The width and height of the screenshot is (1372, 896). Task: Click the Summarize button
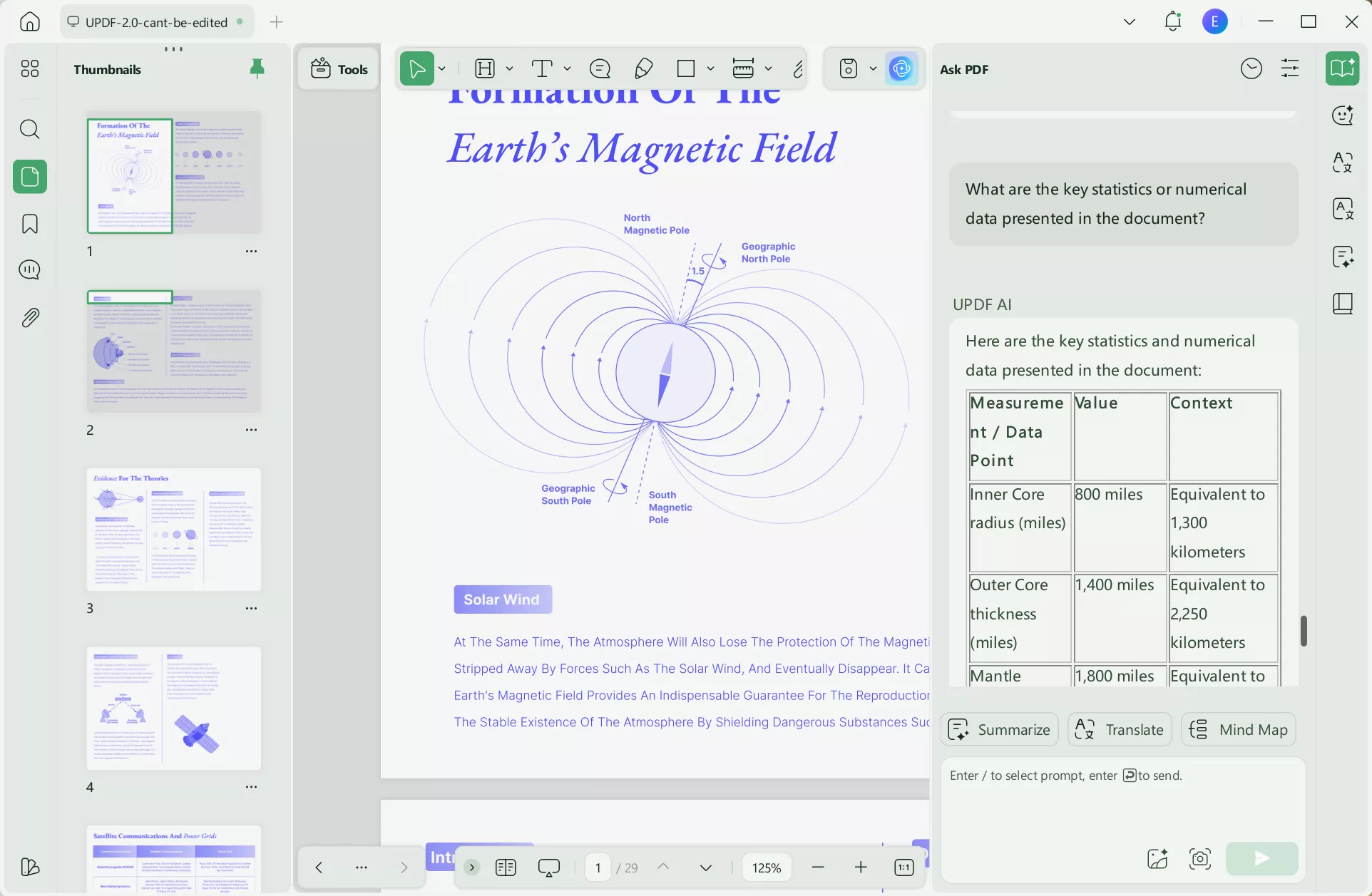point(1000,729)
